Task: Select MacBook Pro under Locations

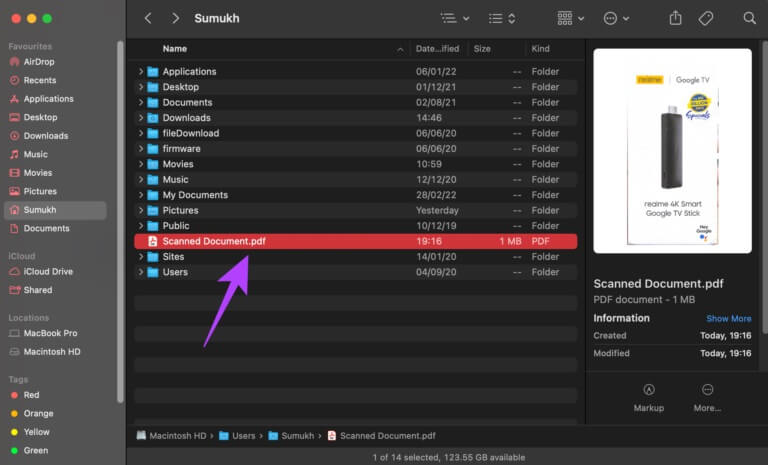Action: pos(55,333)
